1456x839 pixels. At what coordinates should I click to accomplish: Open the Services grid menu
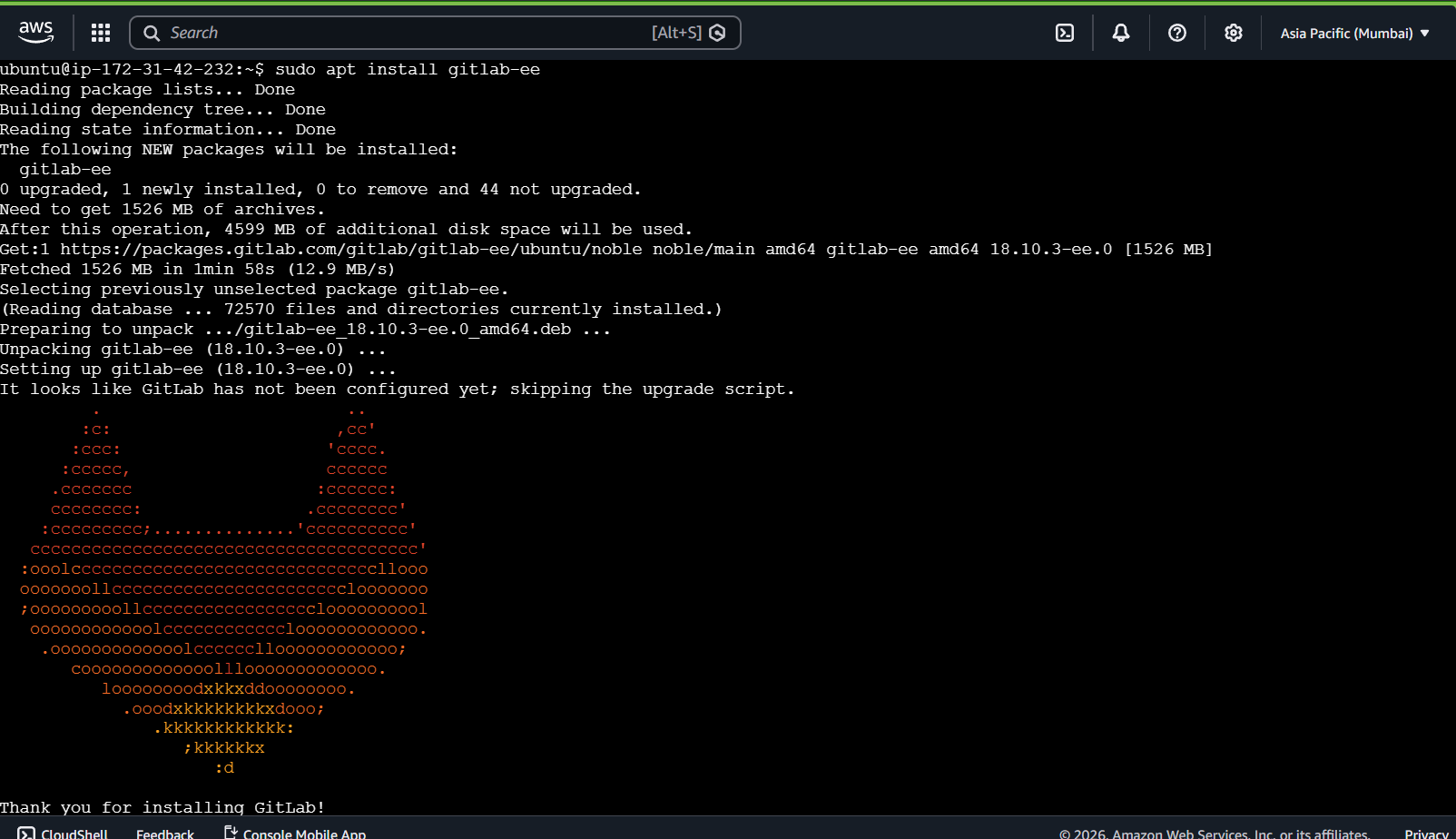click(101, 33)
